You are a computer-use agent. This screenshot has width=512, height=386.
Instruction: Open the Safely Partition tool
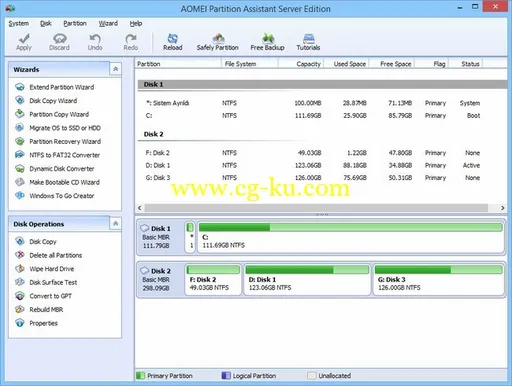pos(218,42)
